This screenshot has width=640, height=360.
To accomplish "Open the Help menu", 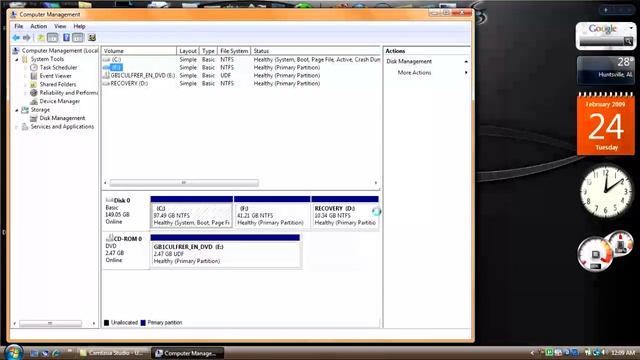I will point(79,26).
